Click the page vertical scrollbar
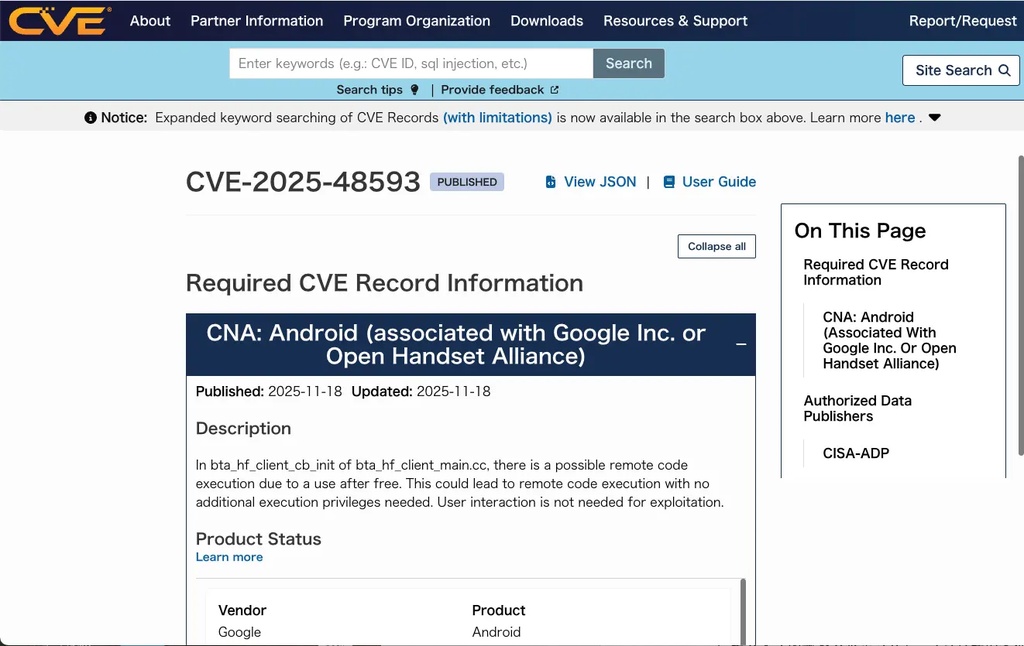 1019,300
